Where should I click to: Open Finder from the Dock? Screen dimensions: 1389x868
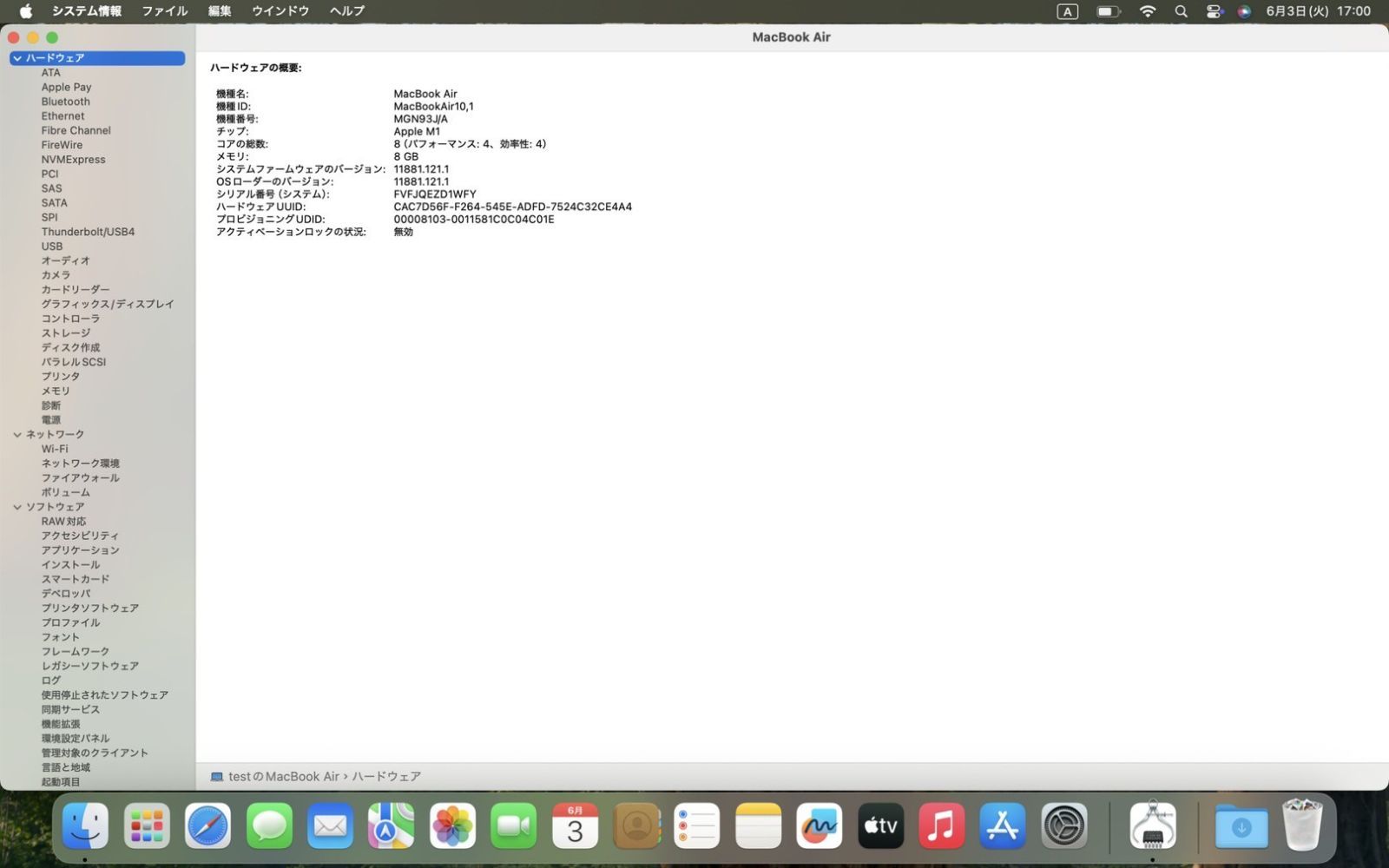coord(85,825)
